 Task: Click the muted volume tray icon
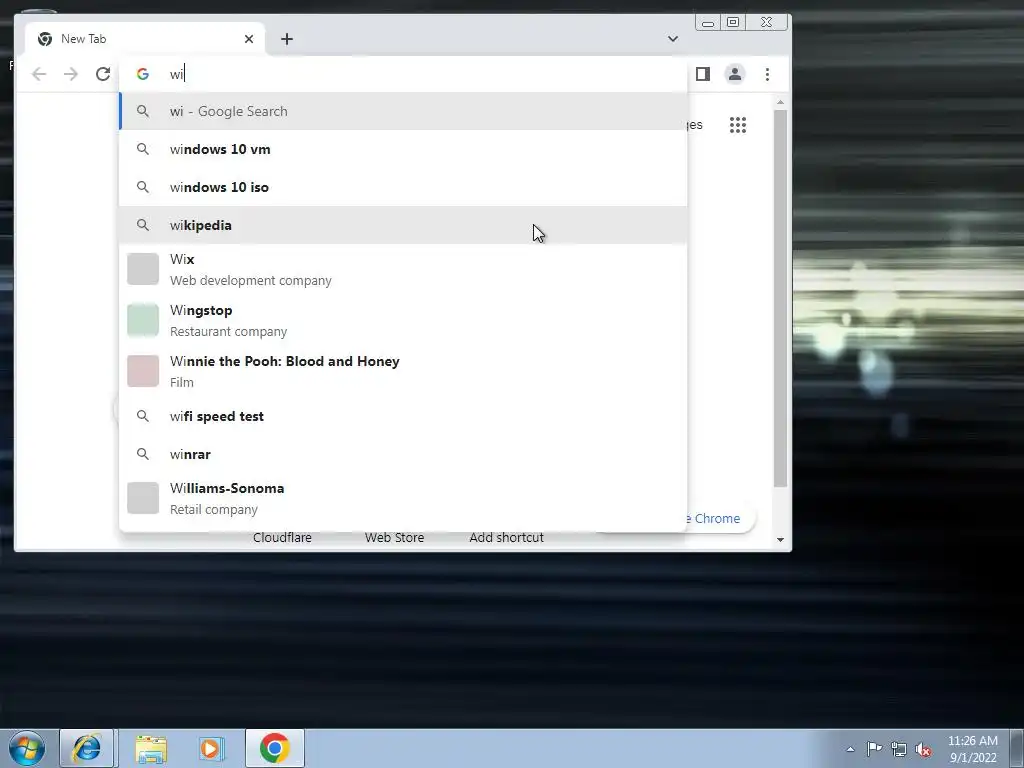point(923,749)
